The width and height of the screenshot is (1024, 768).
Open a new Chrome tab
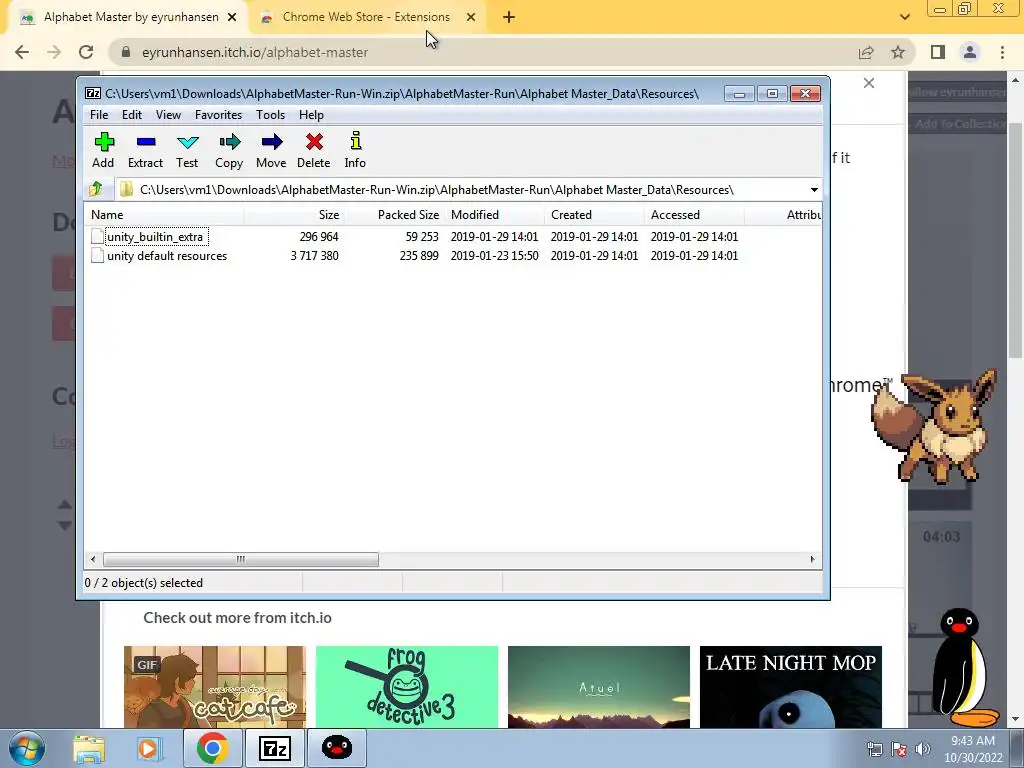(509, 17)
